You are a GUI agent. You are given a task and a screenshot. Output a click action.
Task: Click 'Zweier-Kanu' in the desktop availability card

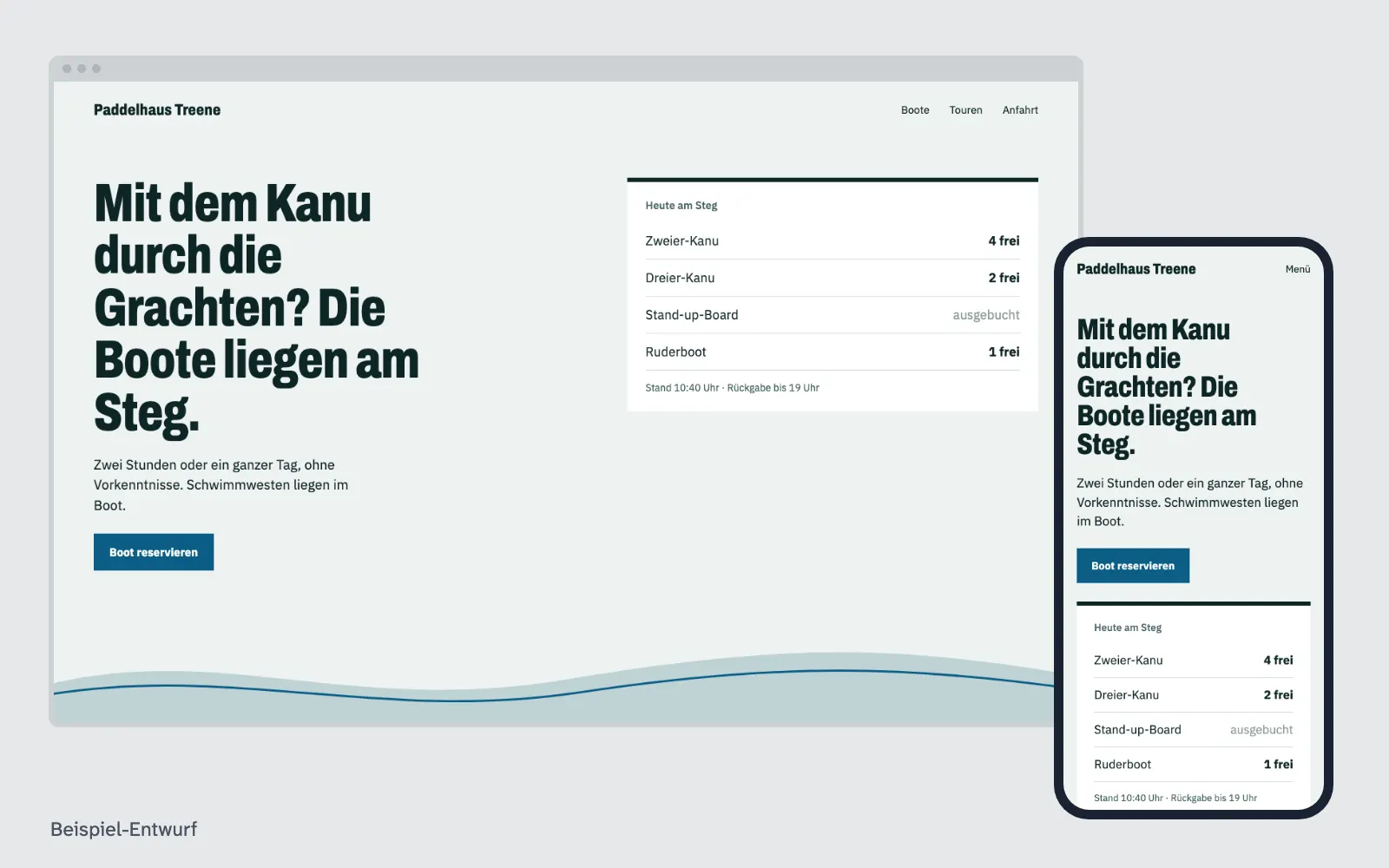coord(682,241)
